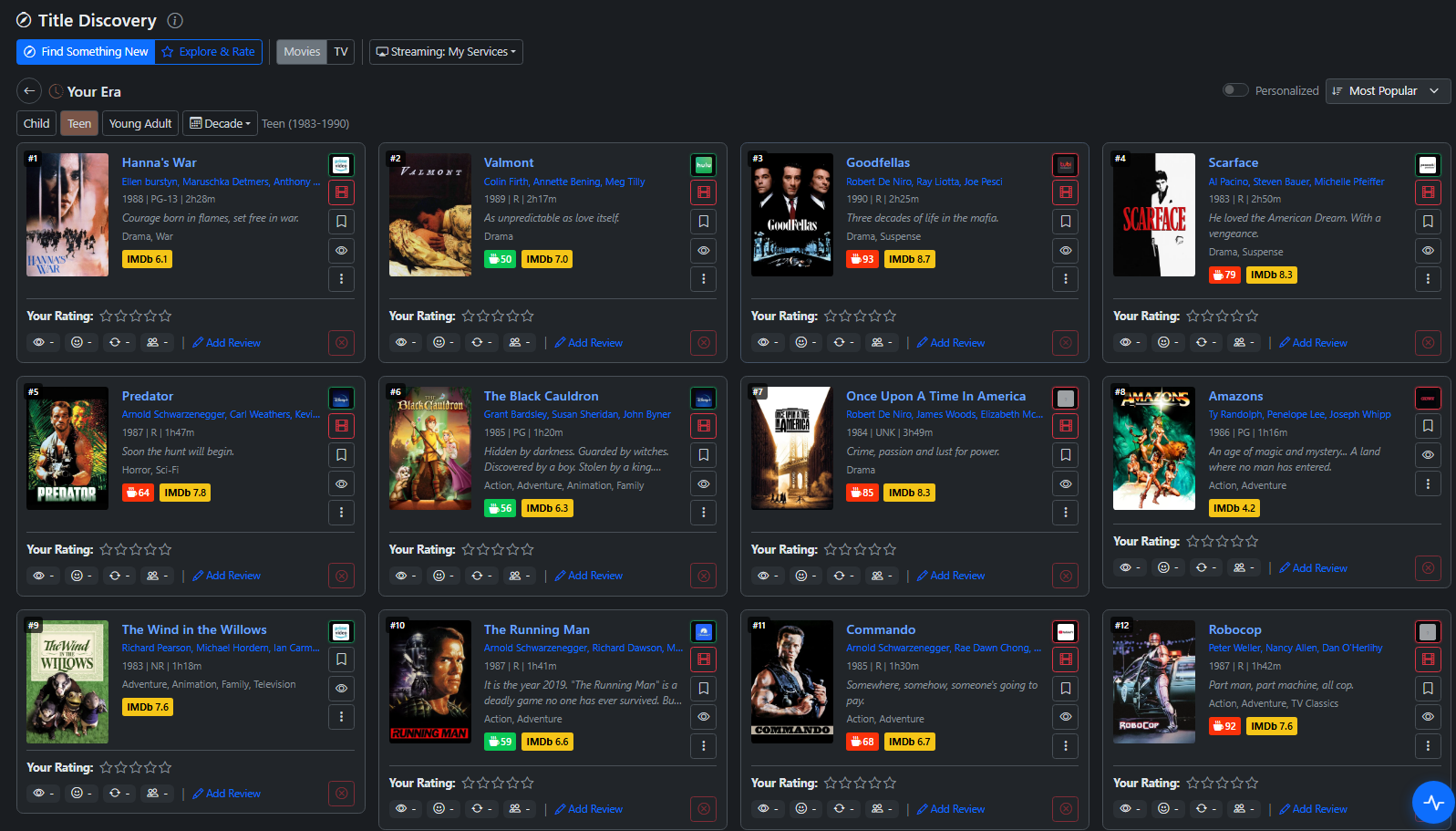Open the three-dot menu on Scarface

tap(1427, 279)
